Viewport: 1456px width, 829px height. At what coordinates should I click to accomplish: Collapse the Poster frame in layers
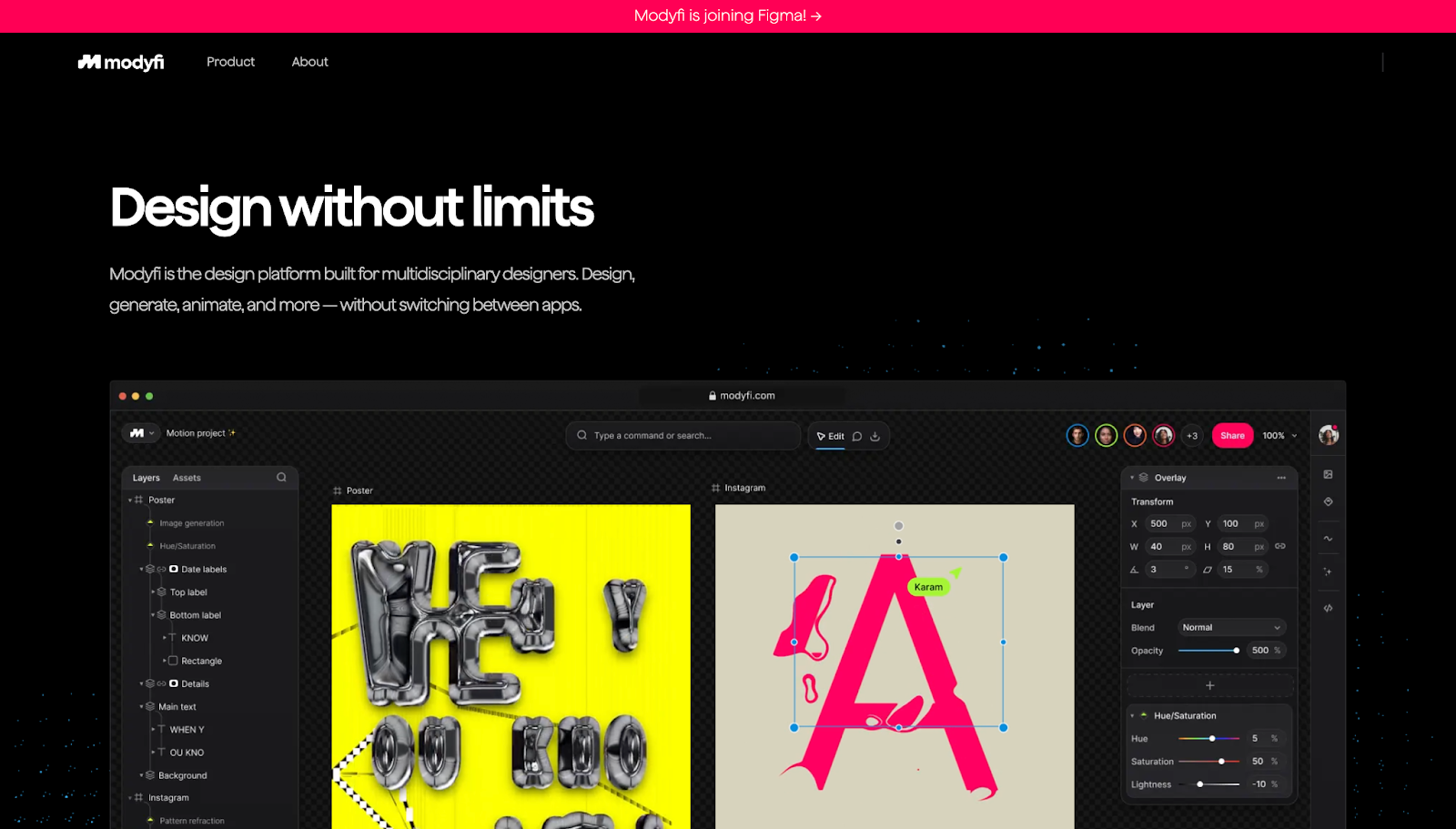tap(130, 500)
